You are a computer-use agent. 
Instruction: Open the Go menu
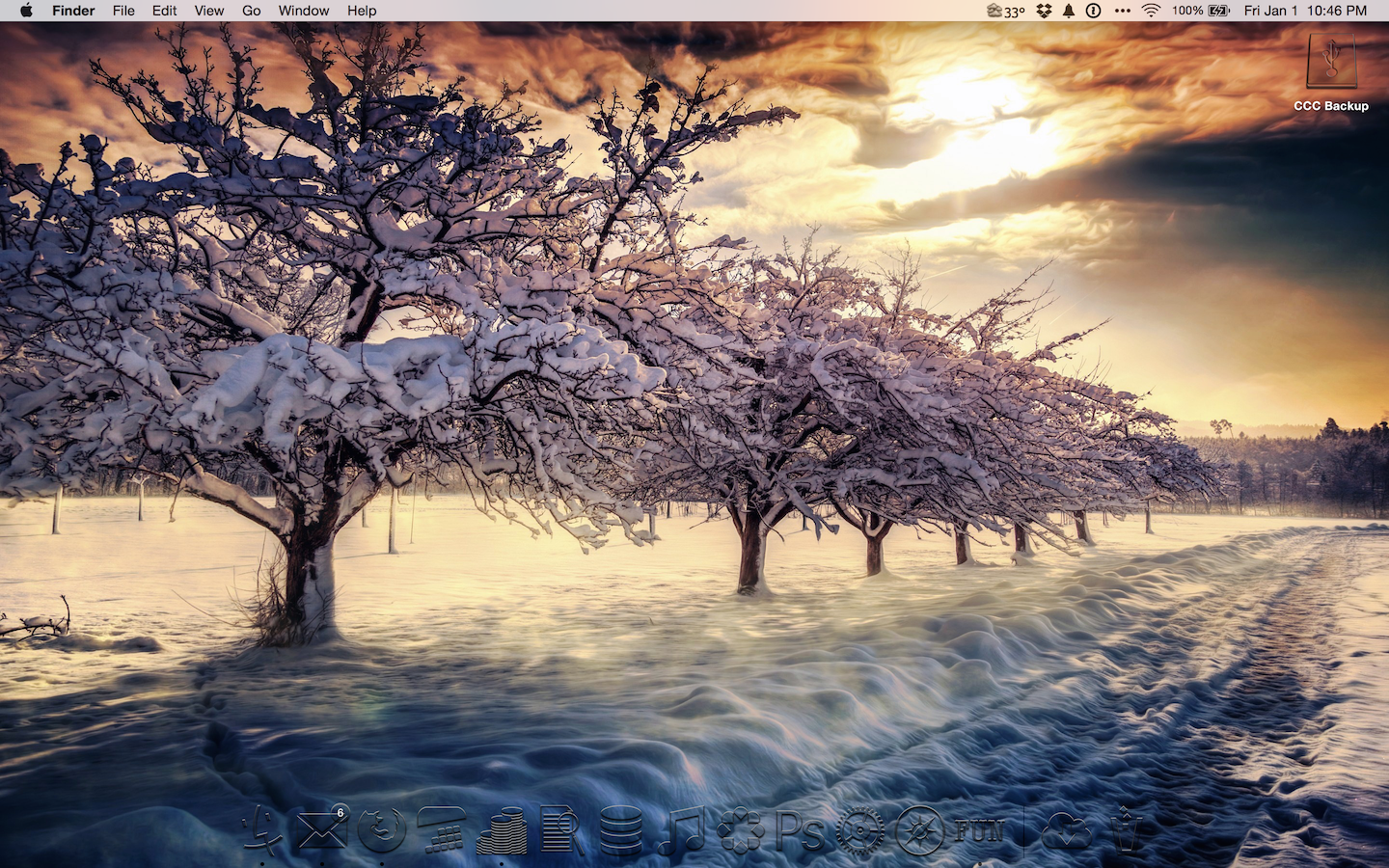(x=252, y=11)
